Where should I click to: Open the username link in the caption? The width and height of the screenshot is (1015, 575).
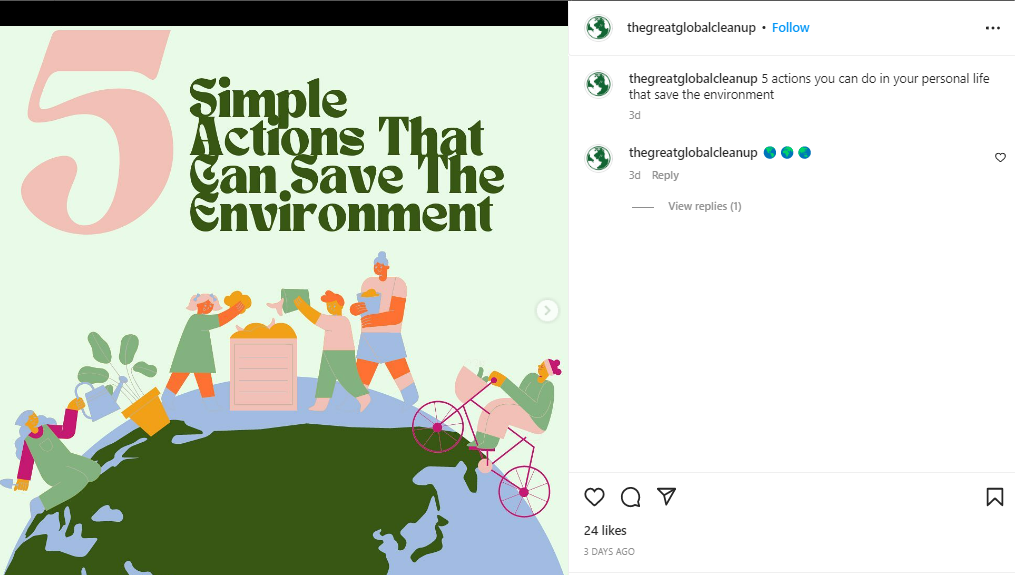(693, 78)
